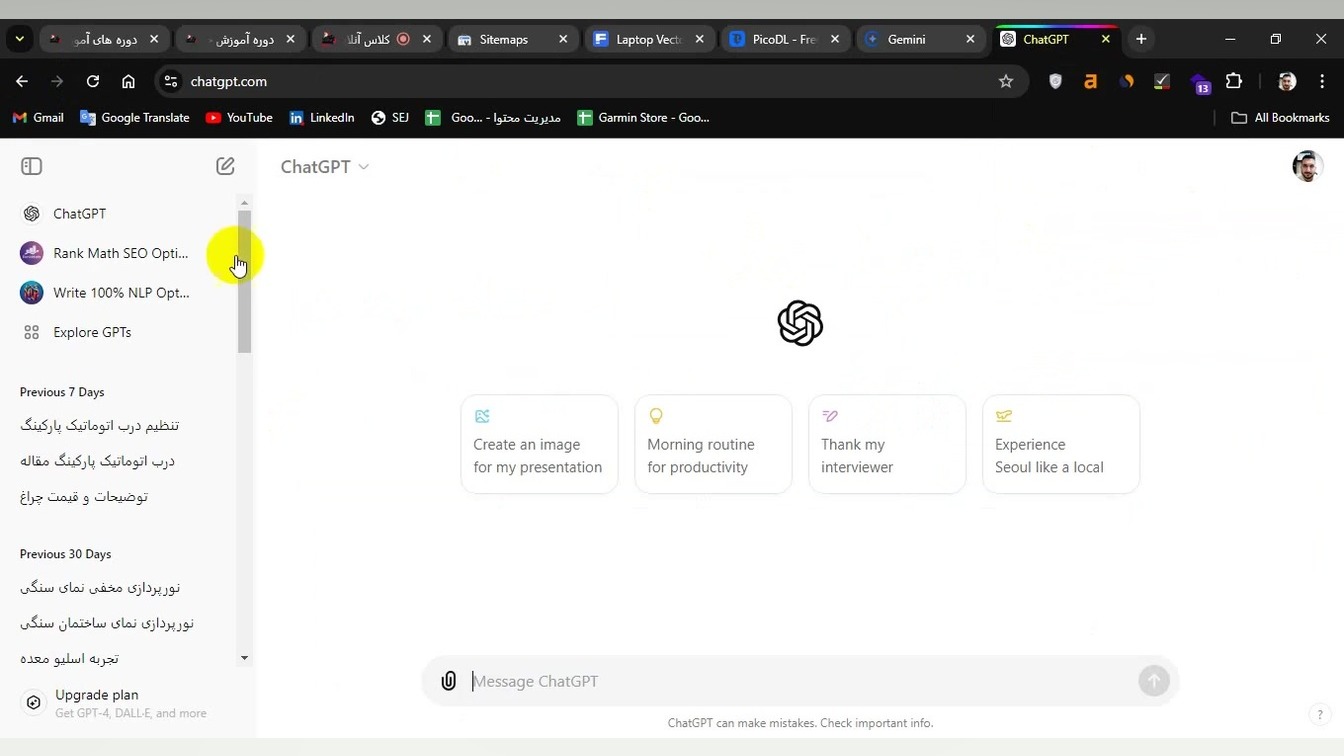Click sidebar scrollbar up arrow
This screenshot has width=1344, height=756.
(x=244, y=203)
